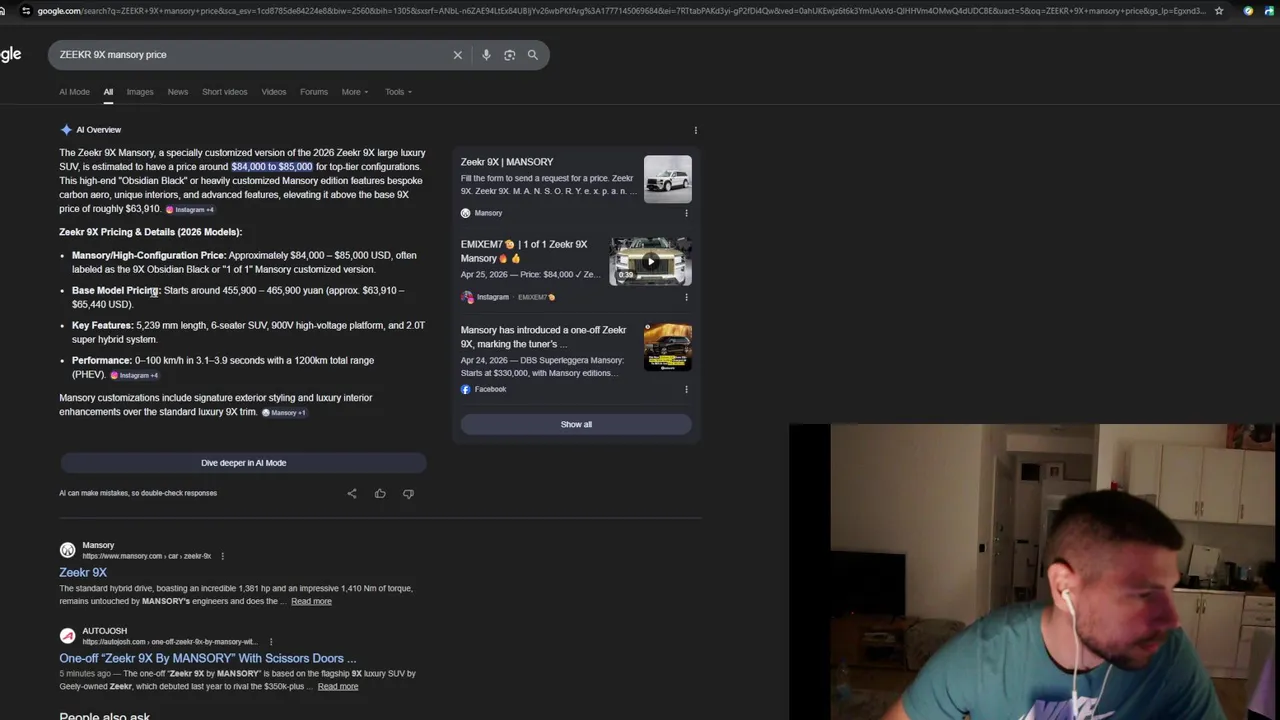This screenshot has height=720, width=1280.
Task: Click the browser address bar URL
Action: point(620,11)
